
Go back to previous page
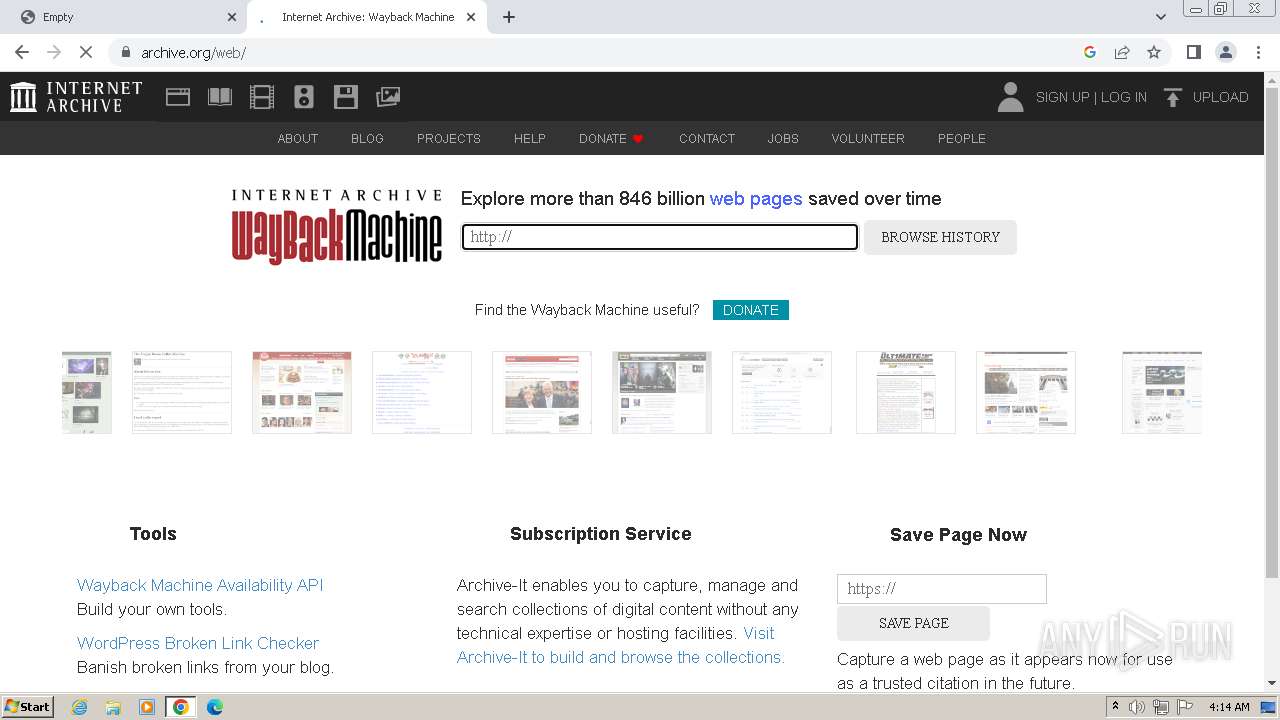(22, 52)
